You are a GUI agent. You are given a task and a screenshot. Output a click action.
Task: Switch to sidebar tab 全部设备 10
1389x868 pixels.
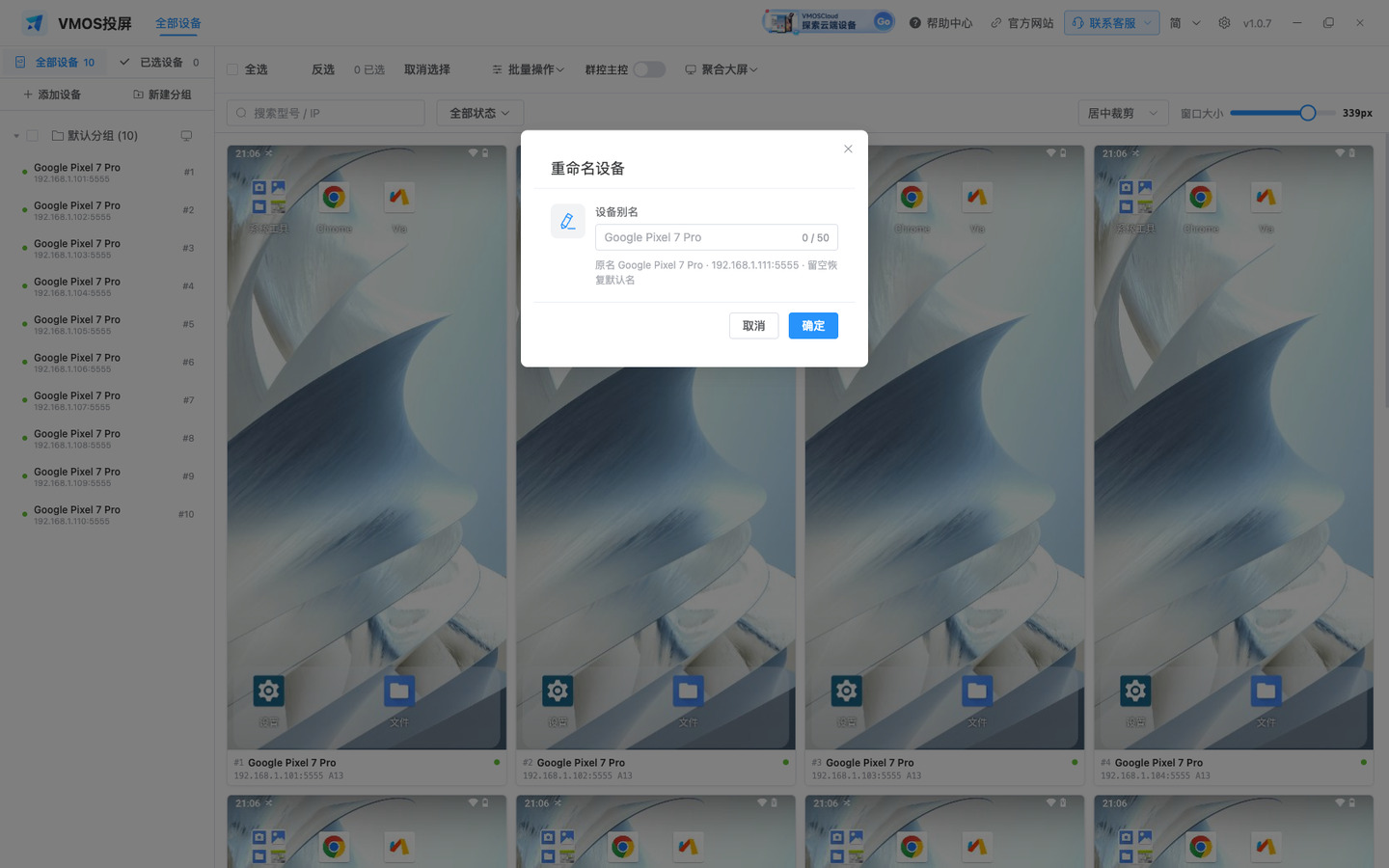pos(56,63)
